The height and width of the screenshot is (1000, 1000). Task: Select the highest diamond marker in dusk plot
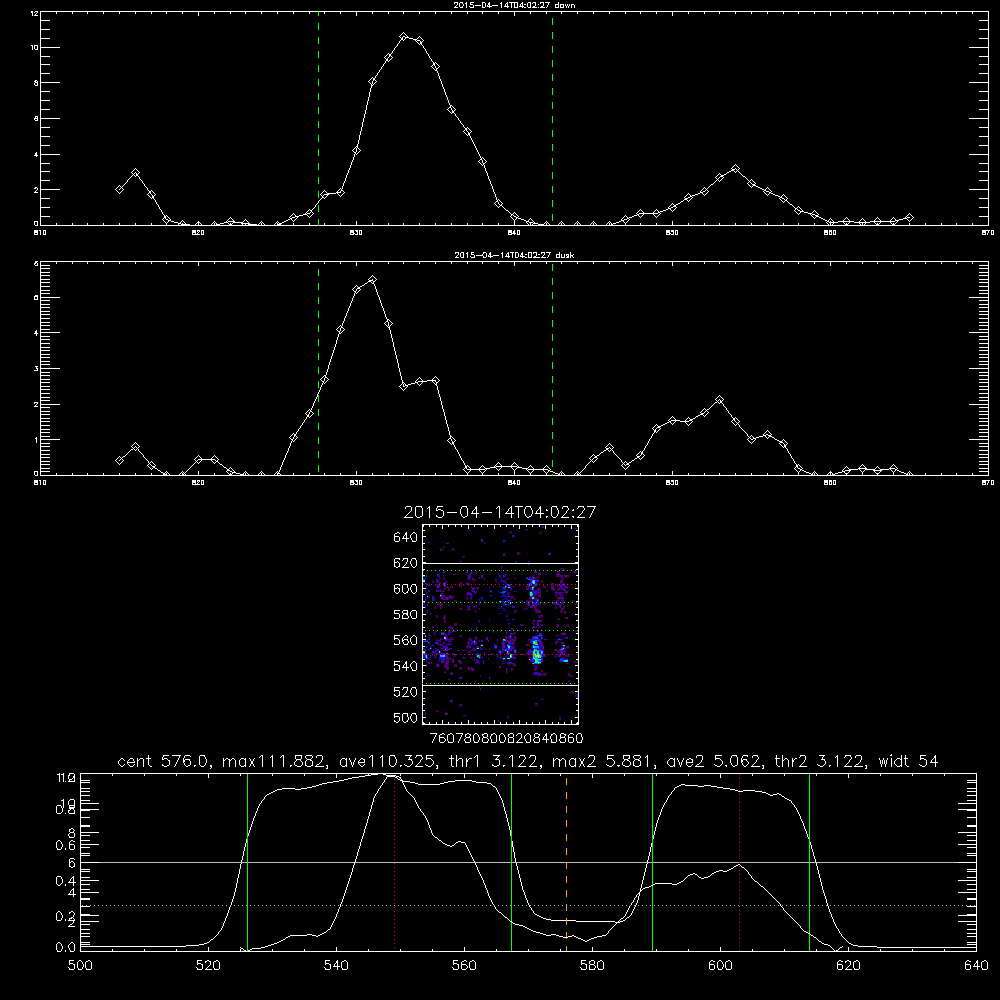[x=372, y=280]
